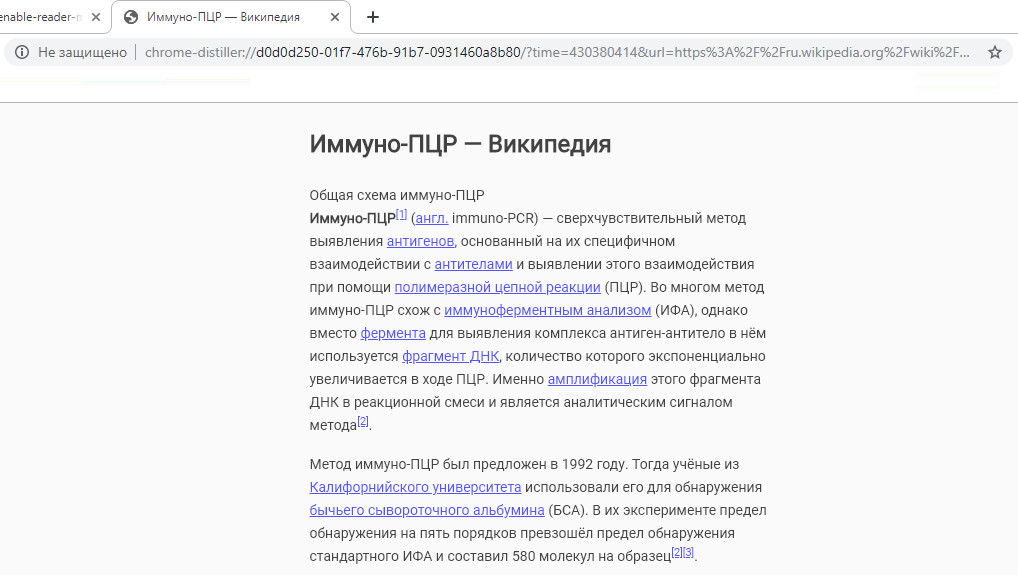Close the enable-reader tab
1018x575 pixels.
[96, 18]
